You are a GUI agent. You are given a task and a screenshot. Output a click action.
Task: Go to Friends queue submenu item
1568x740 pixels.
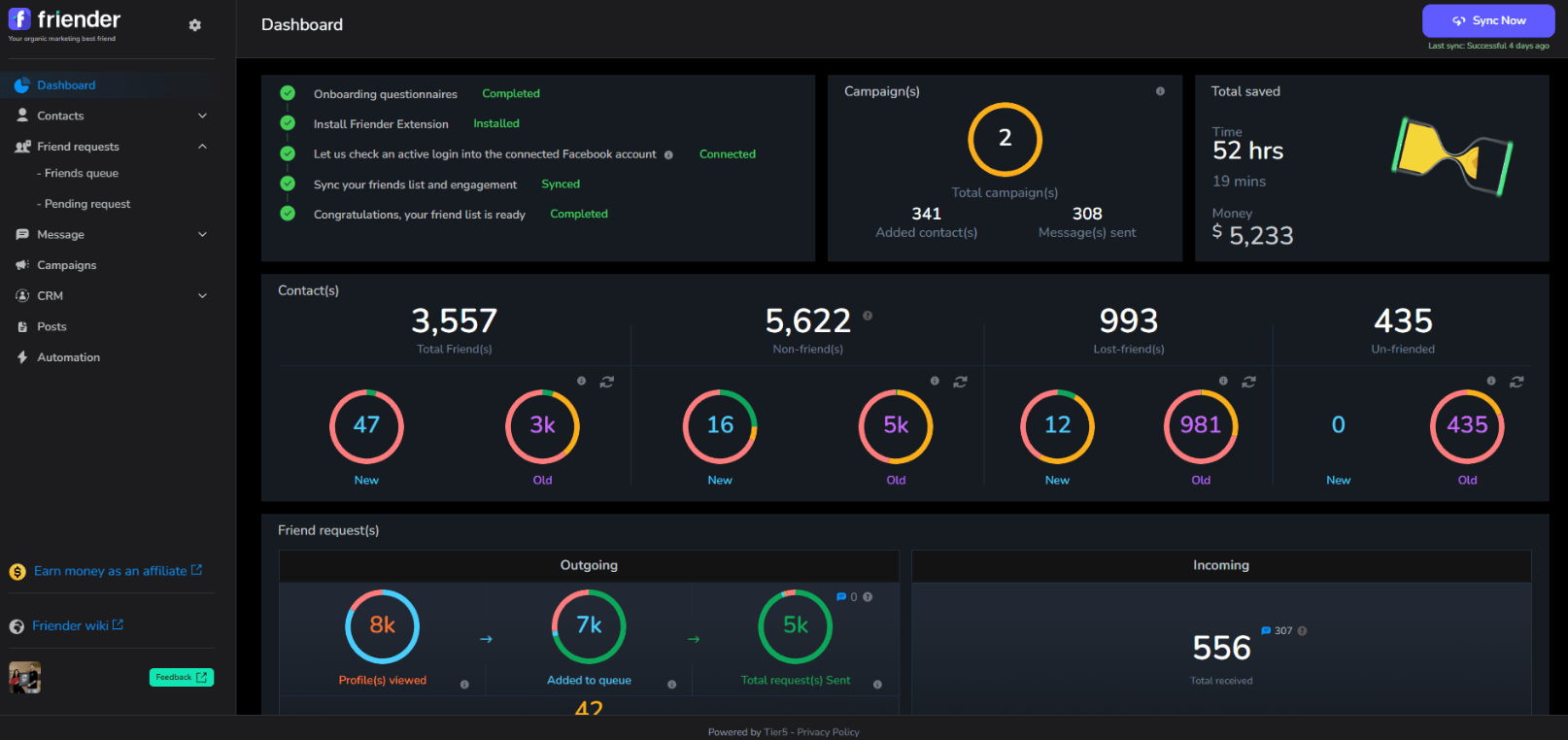[82, 174]
